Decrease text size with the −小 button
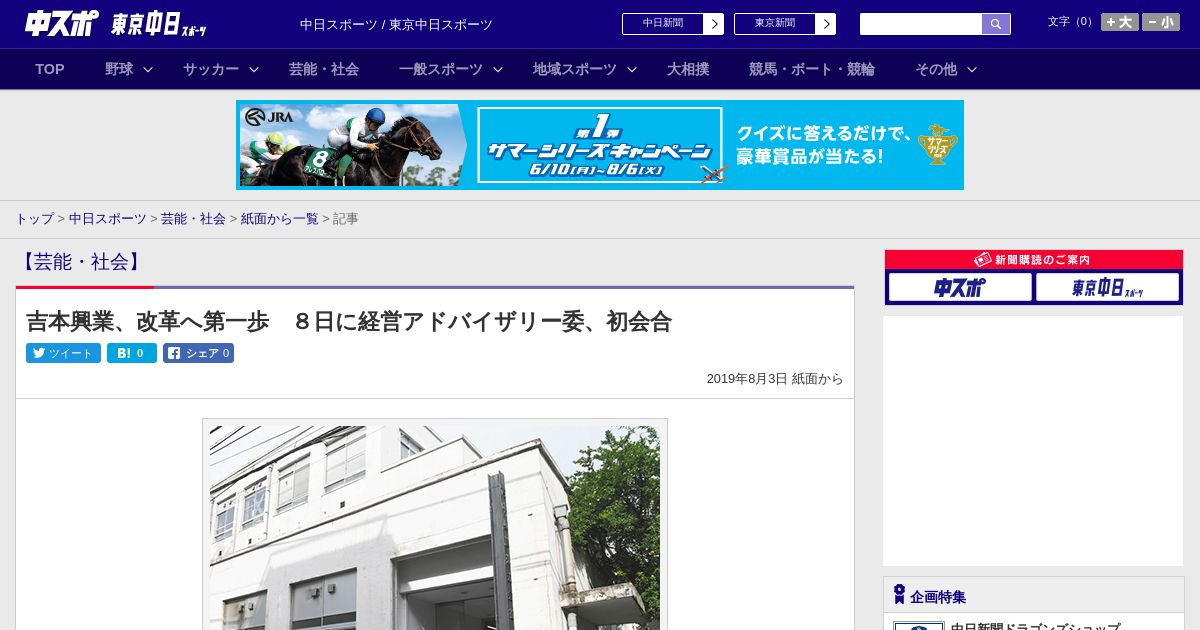 coord(1161,22)
